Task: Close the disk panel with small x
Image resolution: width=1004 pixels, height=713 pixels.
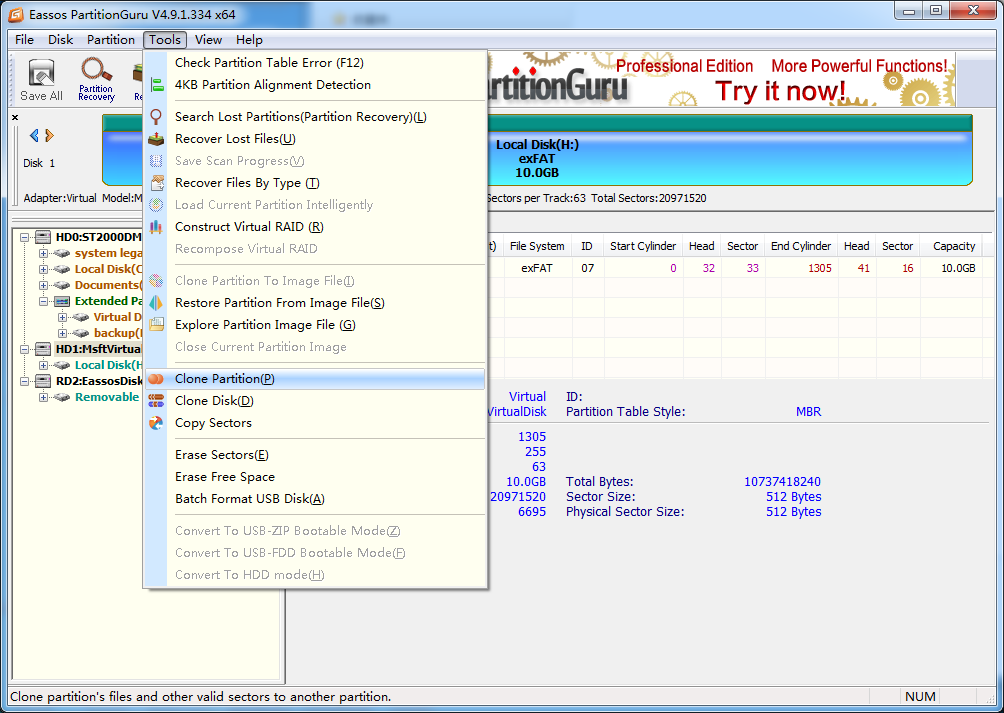Action: 15,117
